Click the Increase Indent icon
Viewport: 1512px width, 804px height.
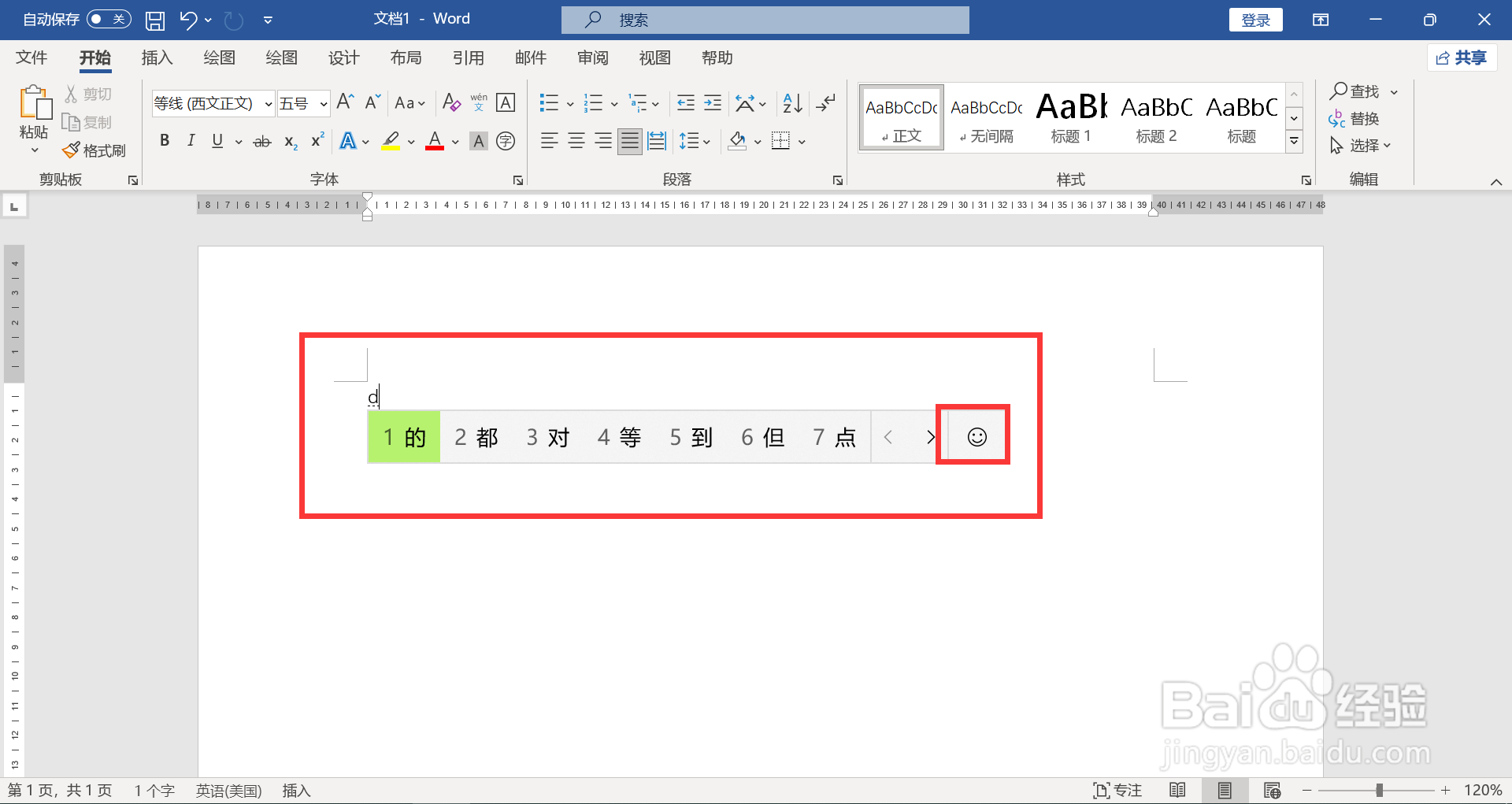tap(713, 102)
